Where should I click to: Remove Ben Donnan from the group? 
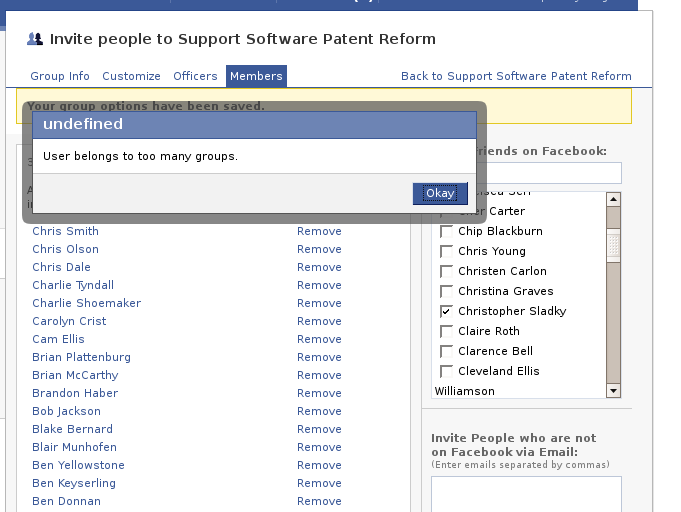pos(319,502)
